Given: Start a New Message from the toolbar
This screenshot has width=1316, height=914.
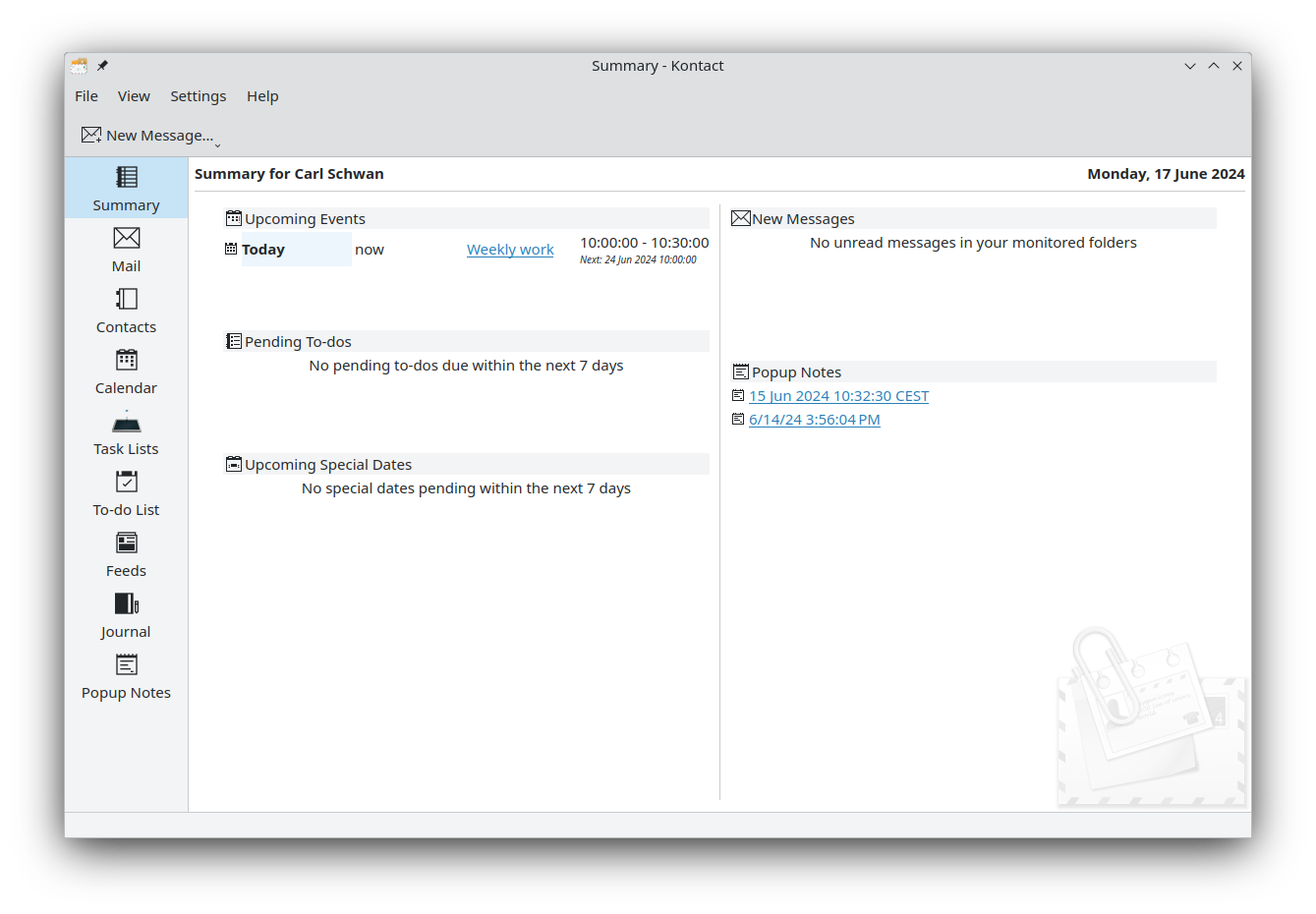Looking at the screenshot, I should click(147, 135).
